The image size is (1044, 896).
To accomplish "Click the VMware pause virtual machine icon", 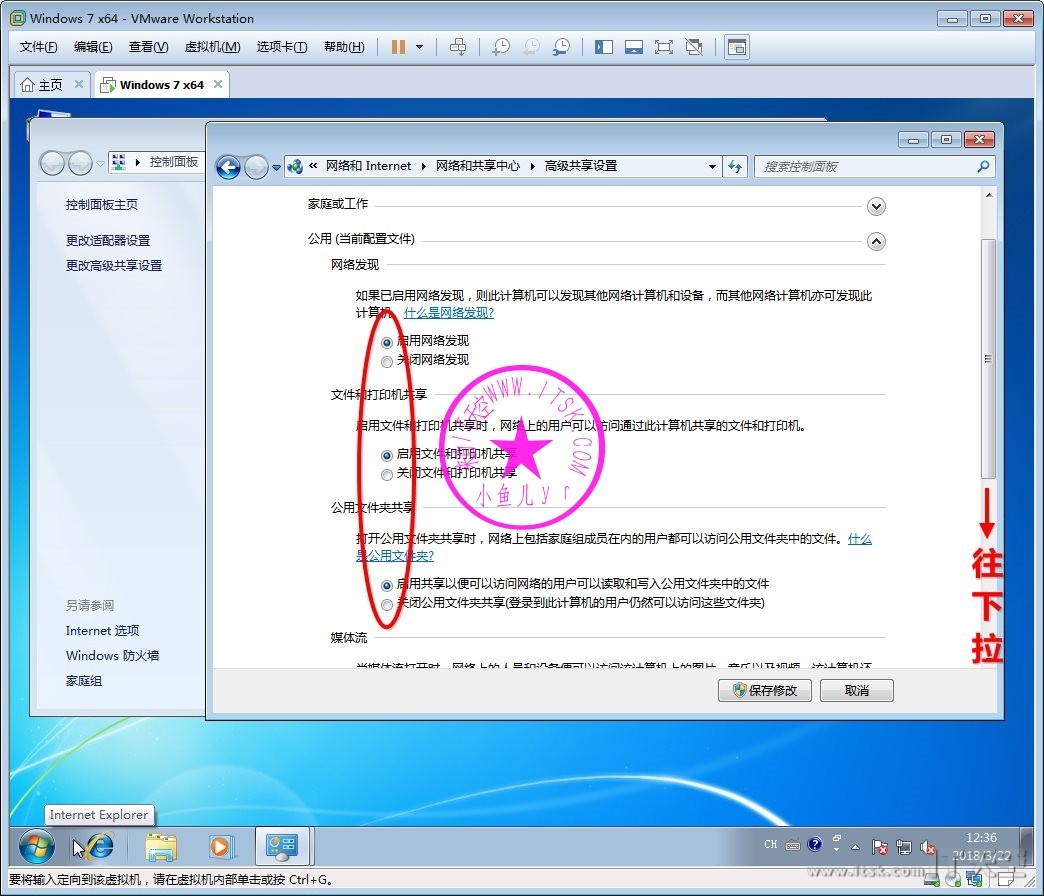I will point(398,47).
